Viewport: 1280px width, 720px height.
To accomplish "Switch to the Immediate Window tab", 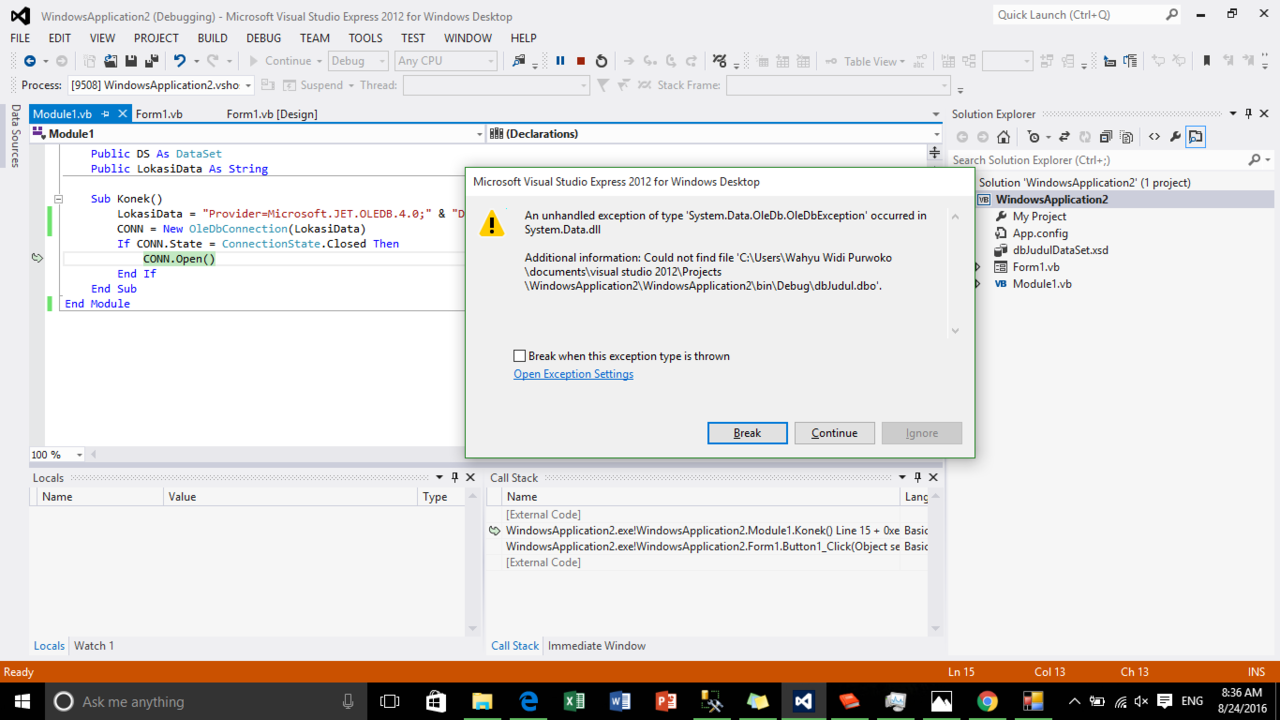I will (x=597, y=646).
